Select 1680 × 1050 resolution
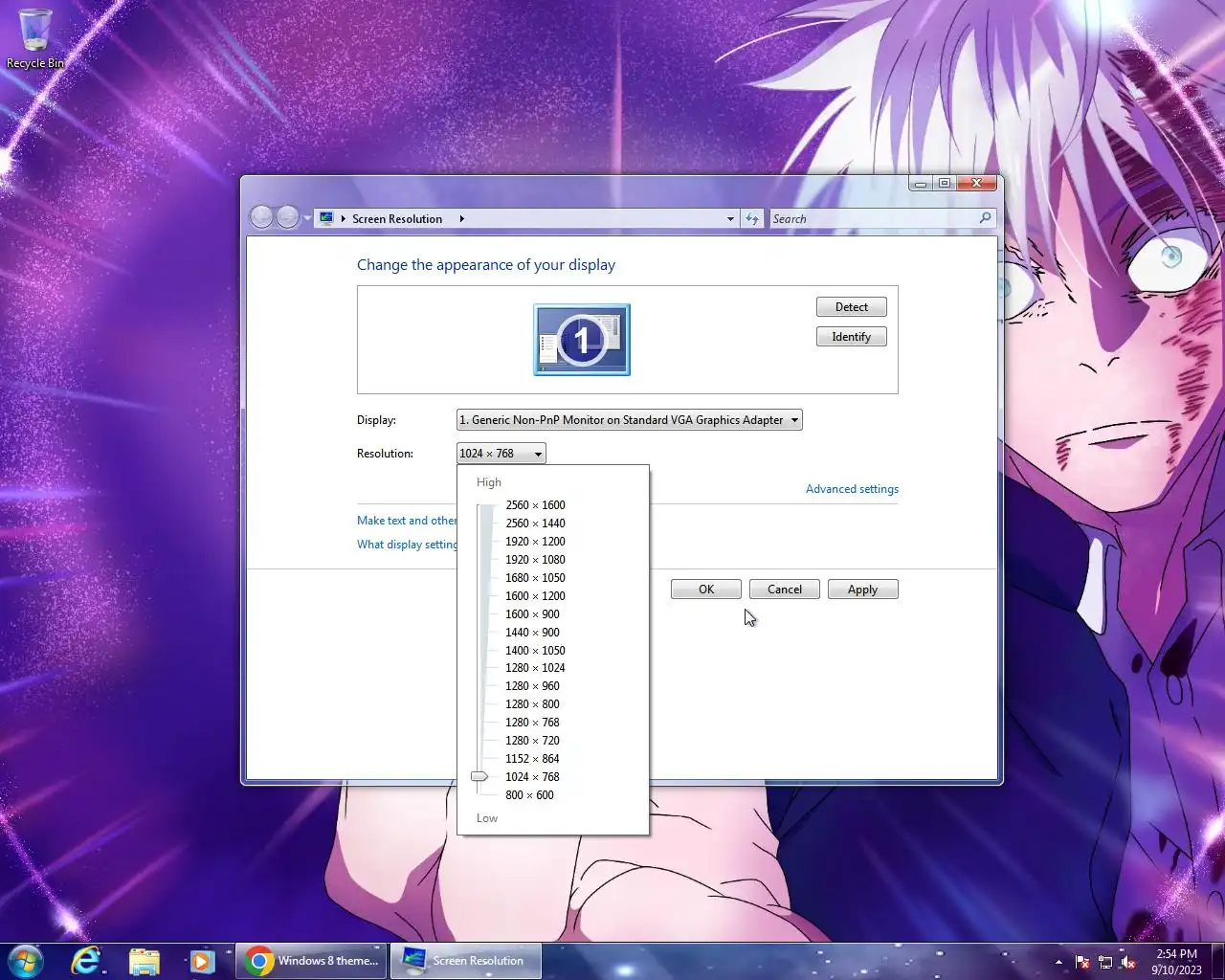The height and width of the screenshot is (980, 1225). pyautogui.click(x=535, y=578)
